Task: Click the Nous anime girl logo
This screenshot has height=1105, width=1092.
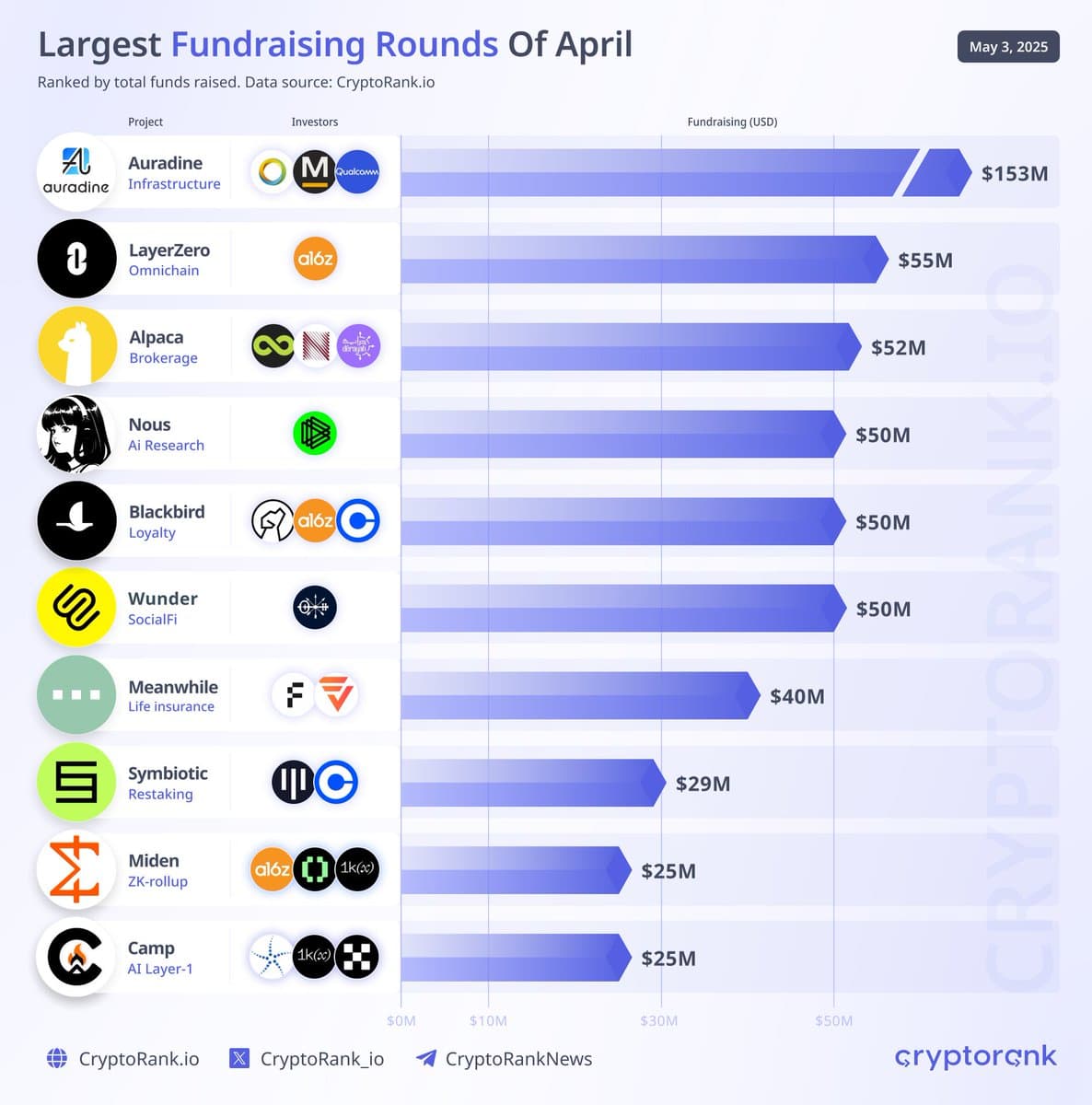Action: (x=77, y=434)
